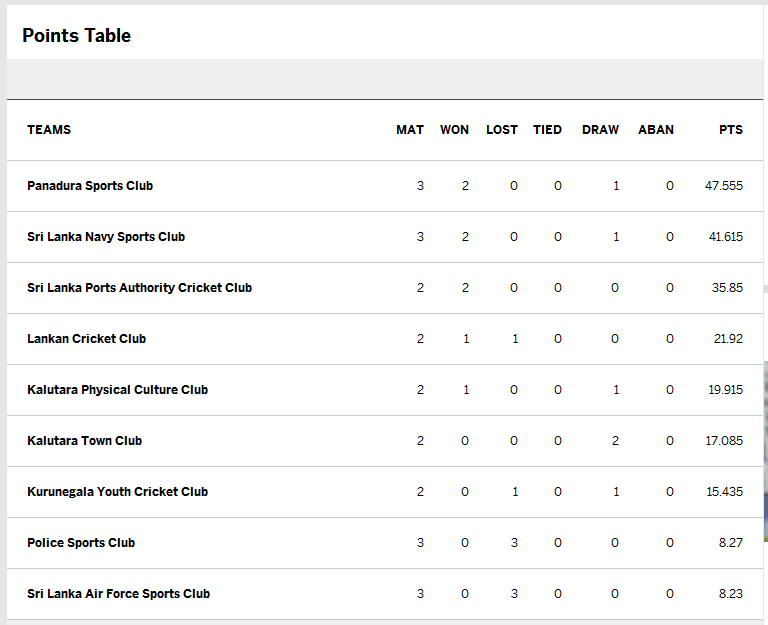Select Sri Lanka Ports Authority Cricket Club
The width and height of the screenshot is (768, 625).
[x=140, y=288]
